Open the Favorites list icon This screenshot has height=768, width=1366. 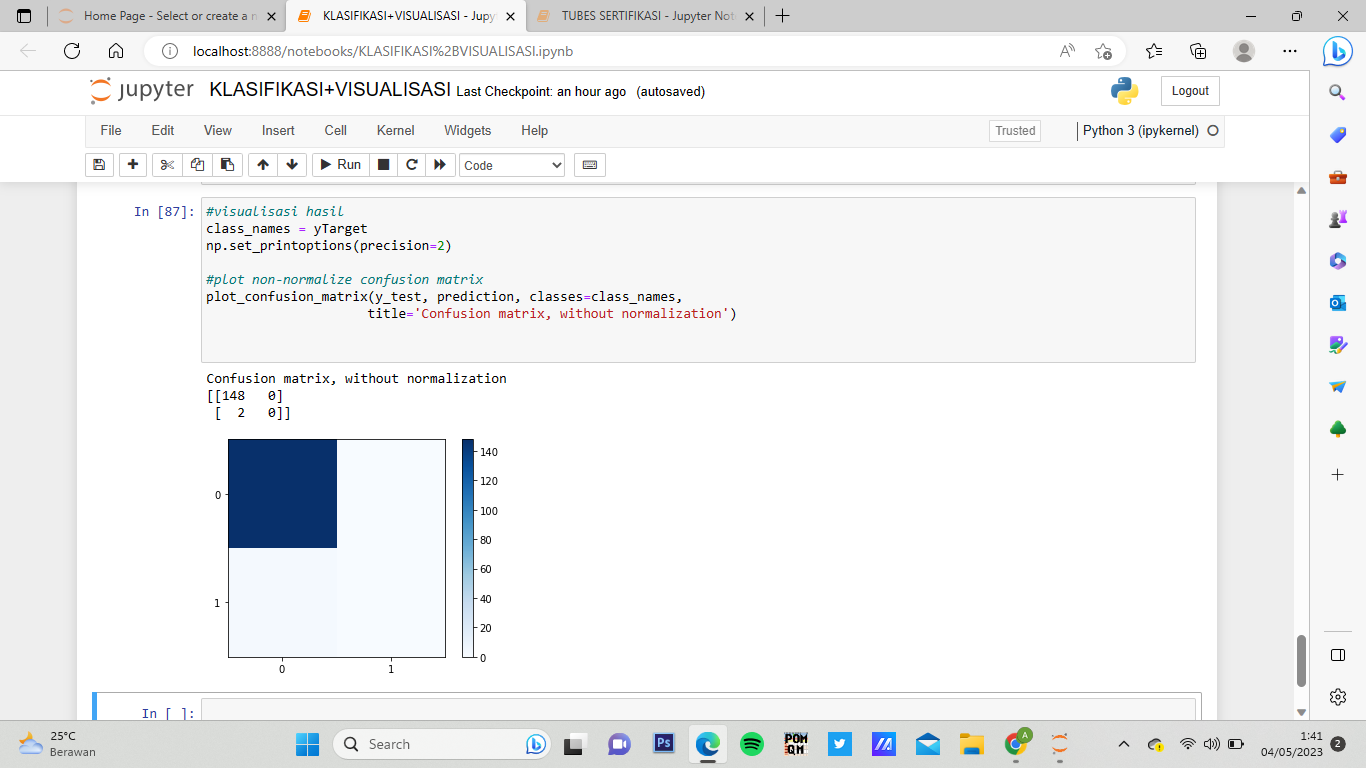(1154, 51)
